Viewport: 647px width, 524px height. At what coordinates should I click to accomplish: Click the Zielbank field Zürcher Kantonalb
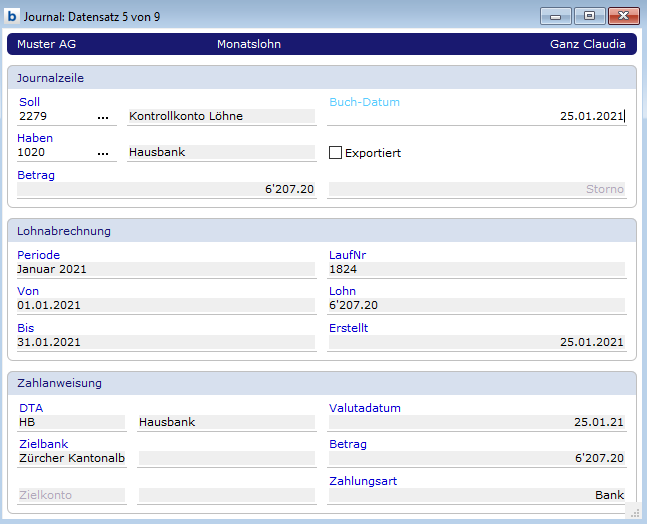pyautogui.click(x=71, y=458)
